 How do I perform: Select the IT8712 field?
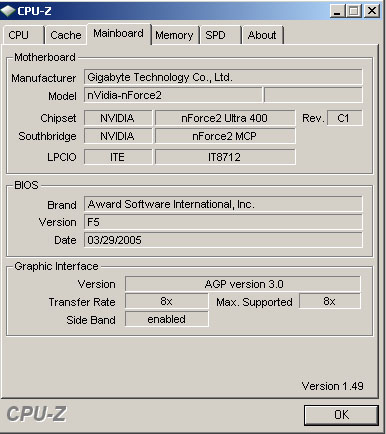click(225, 157)
